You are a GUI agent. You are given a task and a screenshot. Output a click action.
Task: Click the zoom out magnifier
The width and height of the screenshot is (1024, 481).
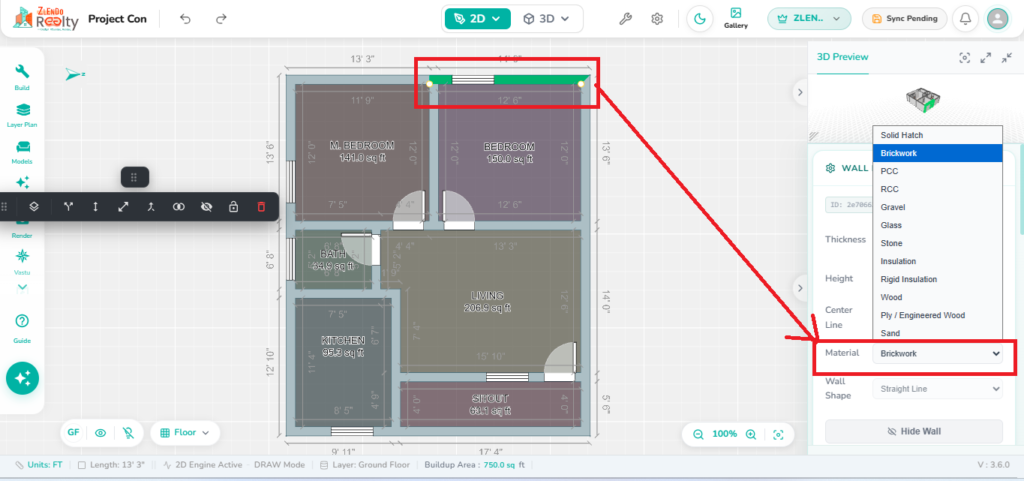[x=698, y=434]
